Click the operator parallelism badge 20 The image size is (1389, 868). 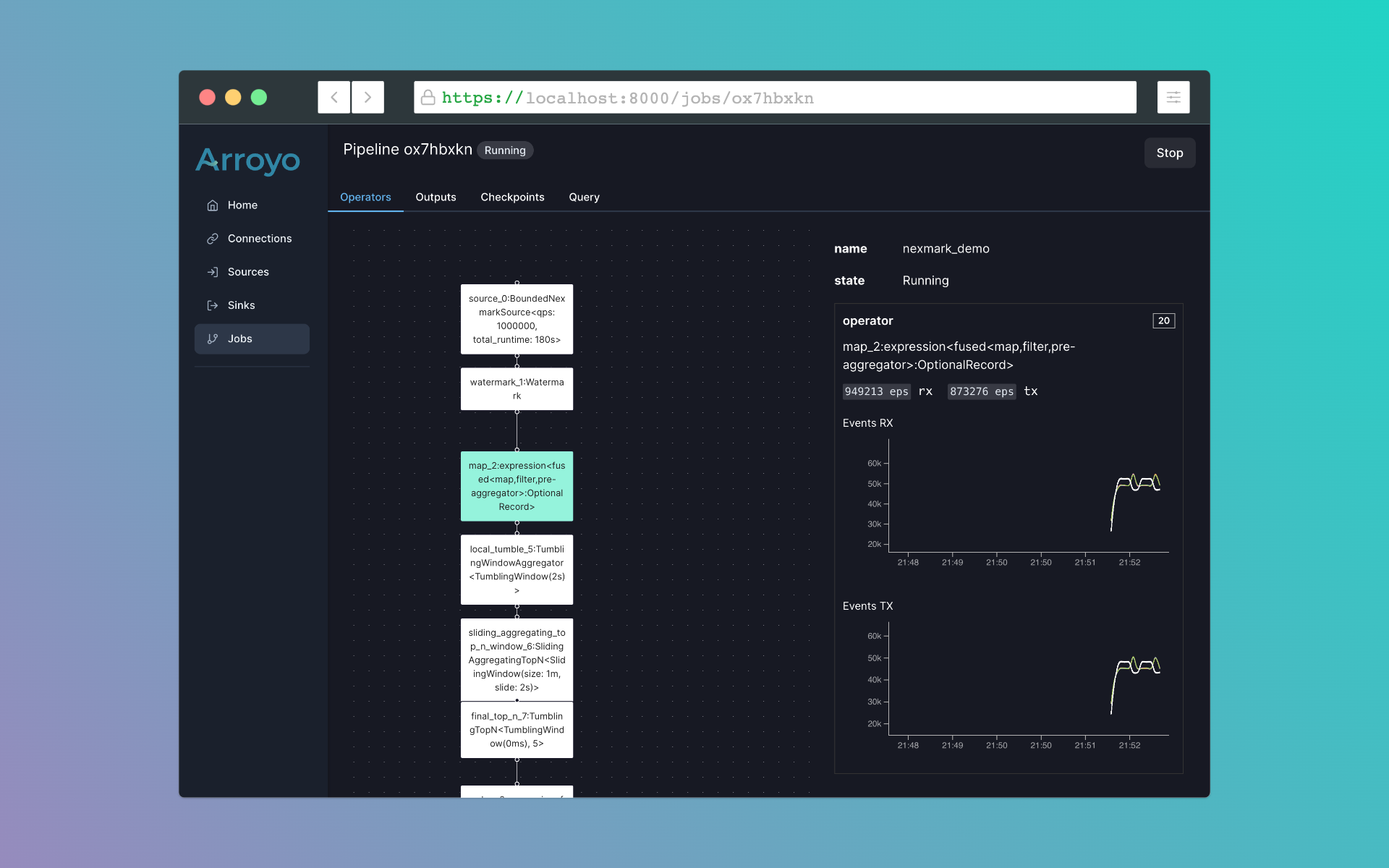tap(1163, 320)
